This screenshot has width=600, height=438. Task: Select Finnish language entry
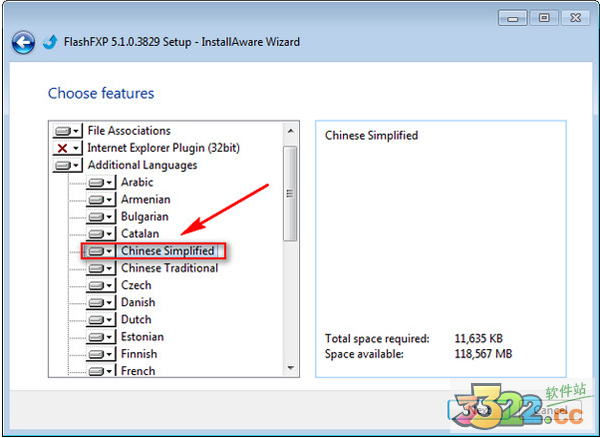[139, 354]
